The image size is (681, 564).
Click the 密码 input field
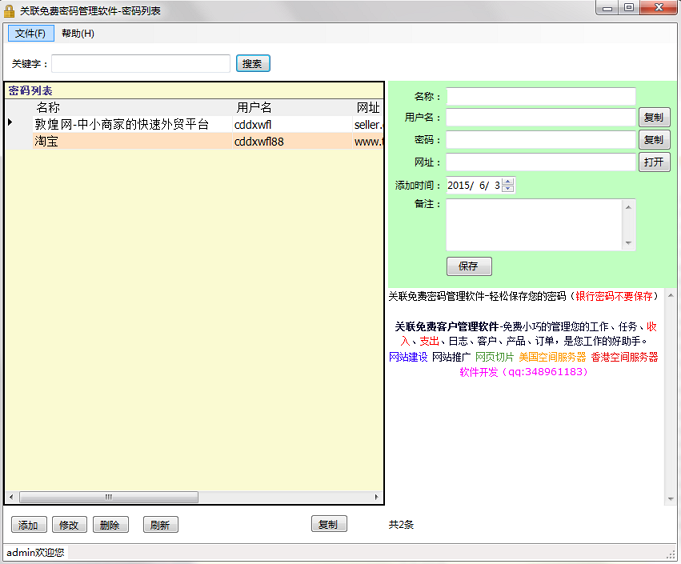coord(541,140)
